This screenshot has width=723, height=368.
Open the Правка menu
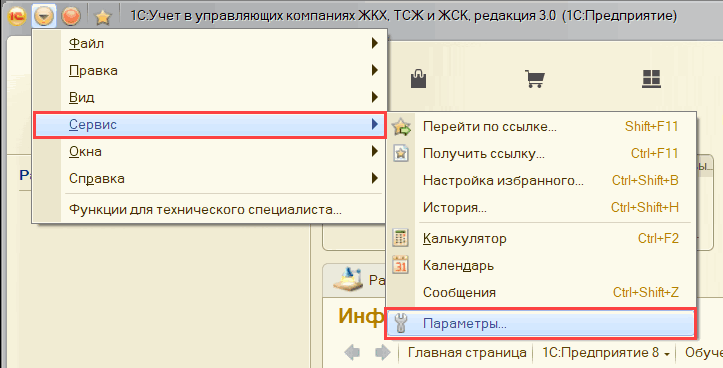[x=209, y=71]
